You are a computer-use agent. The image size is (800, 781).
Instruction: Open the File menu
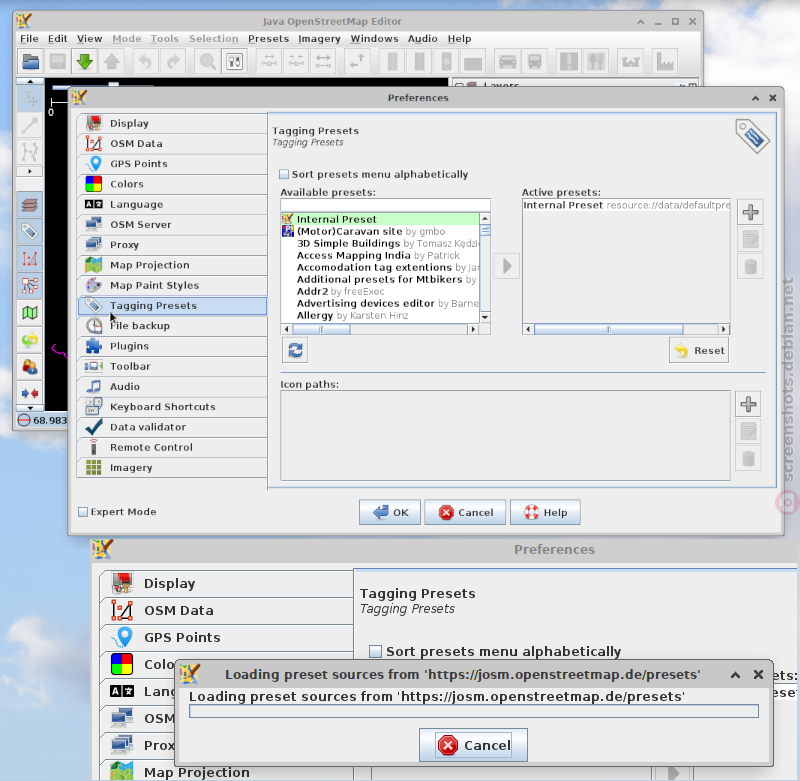29,39
